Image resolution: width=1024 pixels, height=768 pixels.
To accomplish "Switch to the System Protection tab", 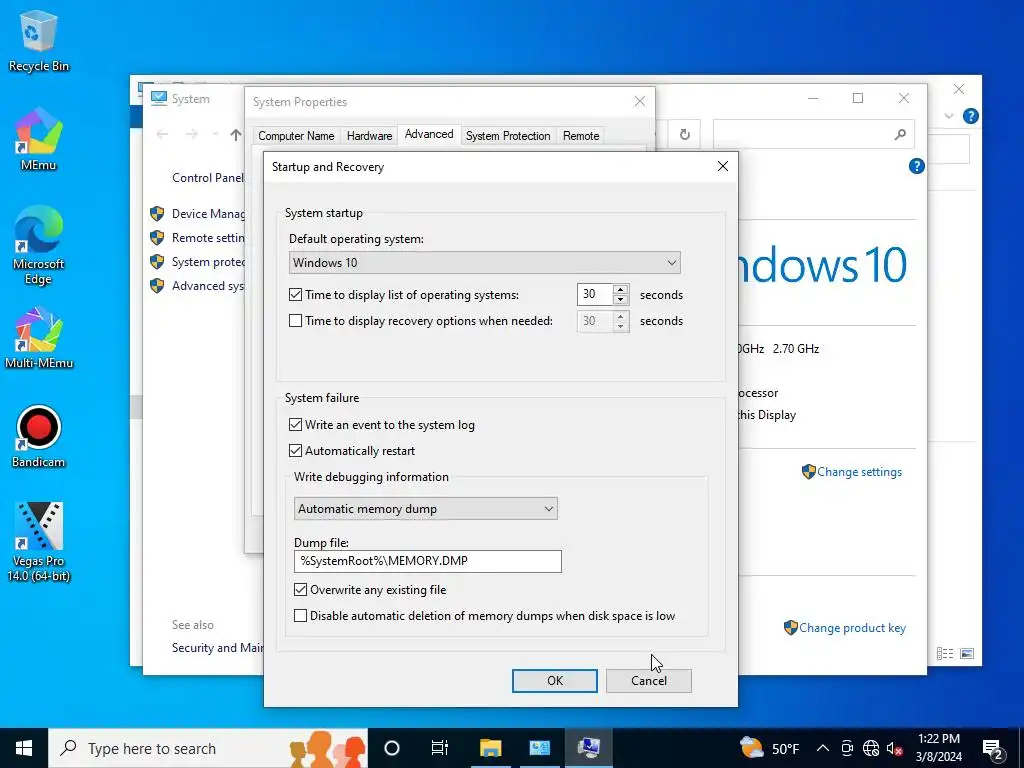I will pos(508,136).
